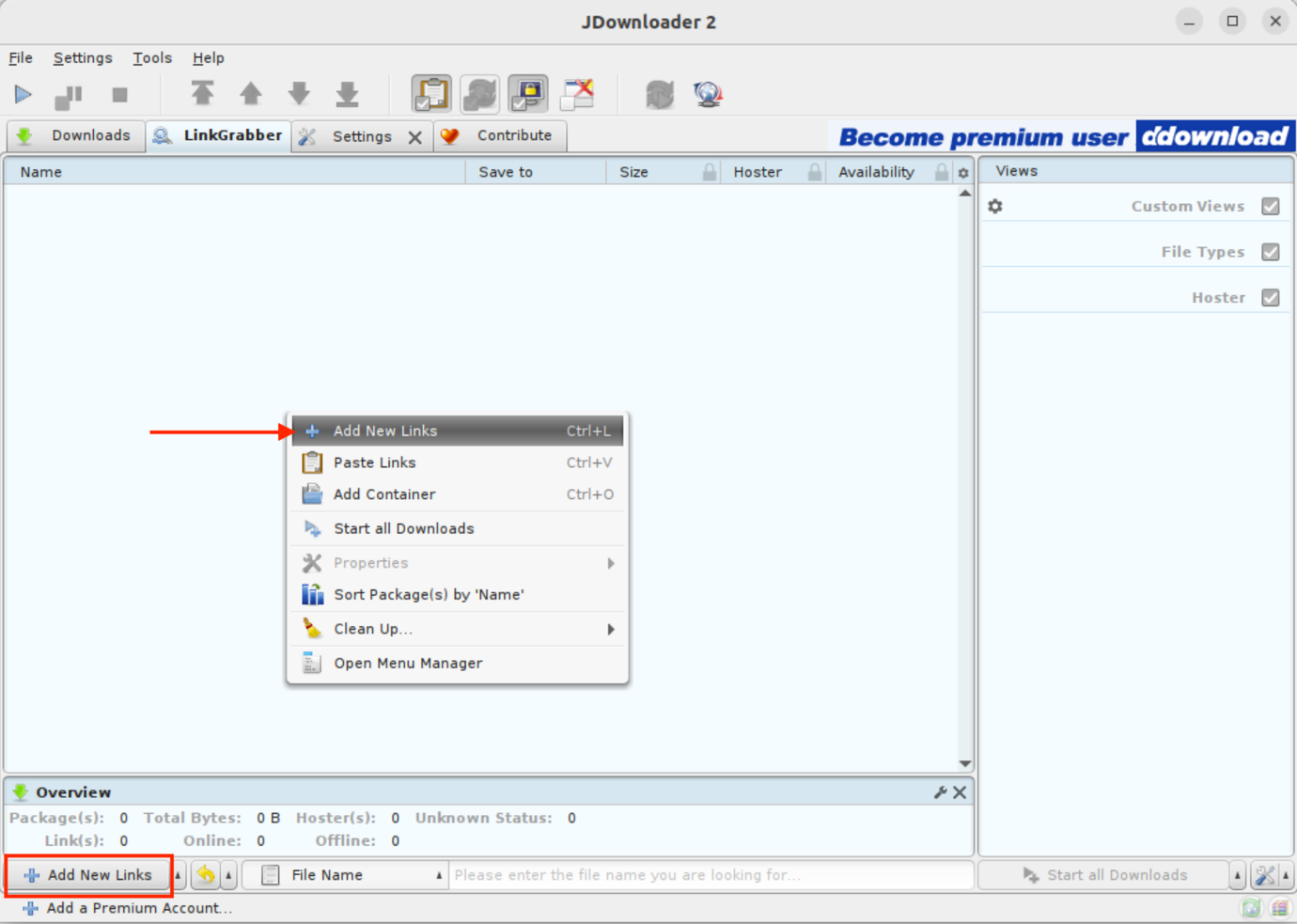Click the move-to-top arrow icon
Screen dimensions: 1297x924
coord(202,94)
